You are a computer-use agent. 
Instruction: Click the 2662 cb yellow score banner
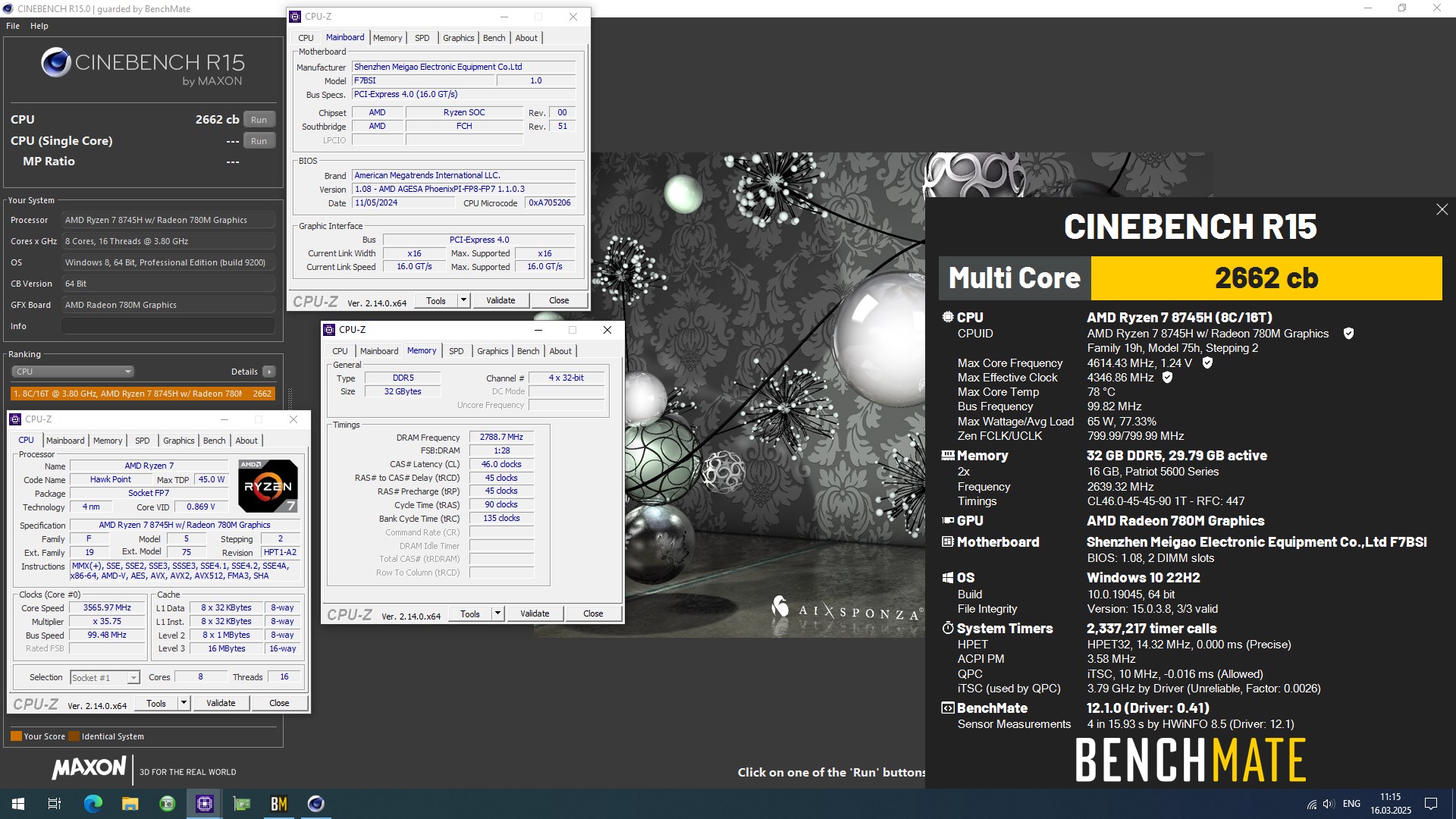pyautogui.click(x=1266, y=278)
